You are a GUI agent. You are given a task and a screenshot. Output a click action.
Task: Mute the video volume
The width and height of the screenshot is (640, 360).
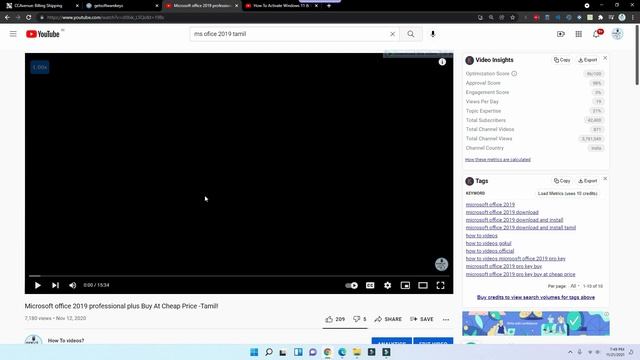tap(73, 285)
